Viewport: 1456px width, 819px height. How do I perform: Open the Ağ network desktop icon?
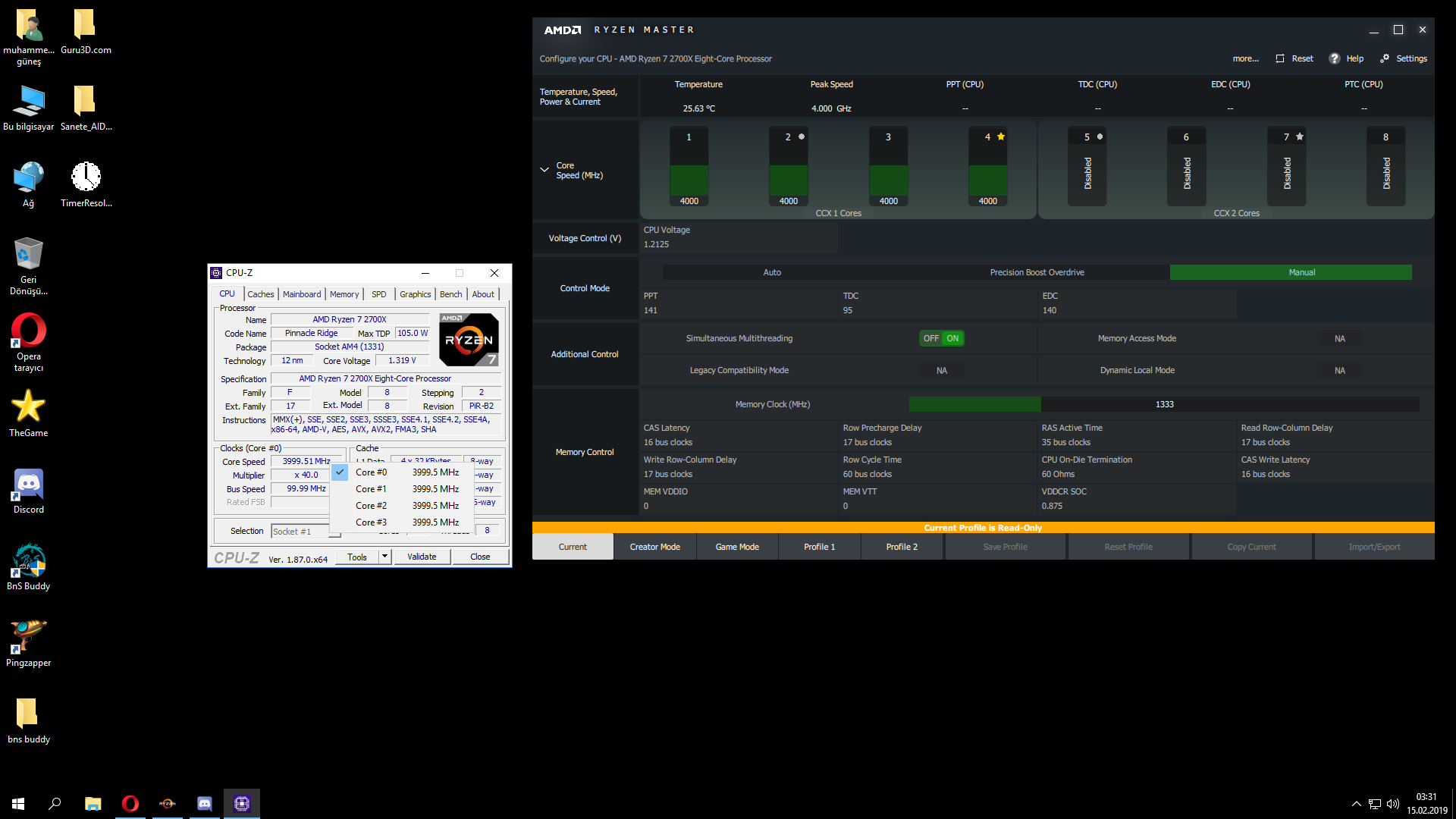(29, 185)
